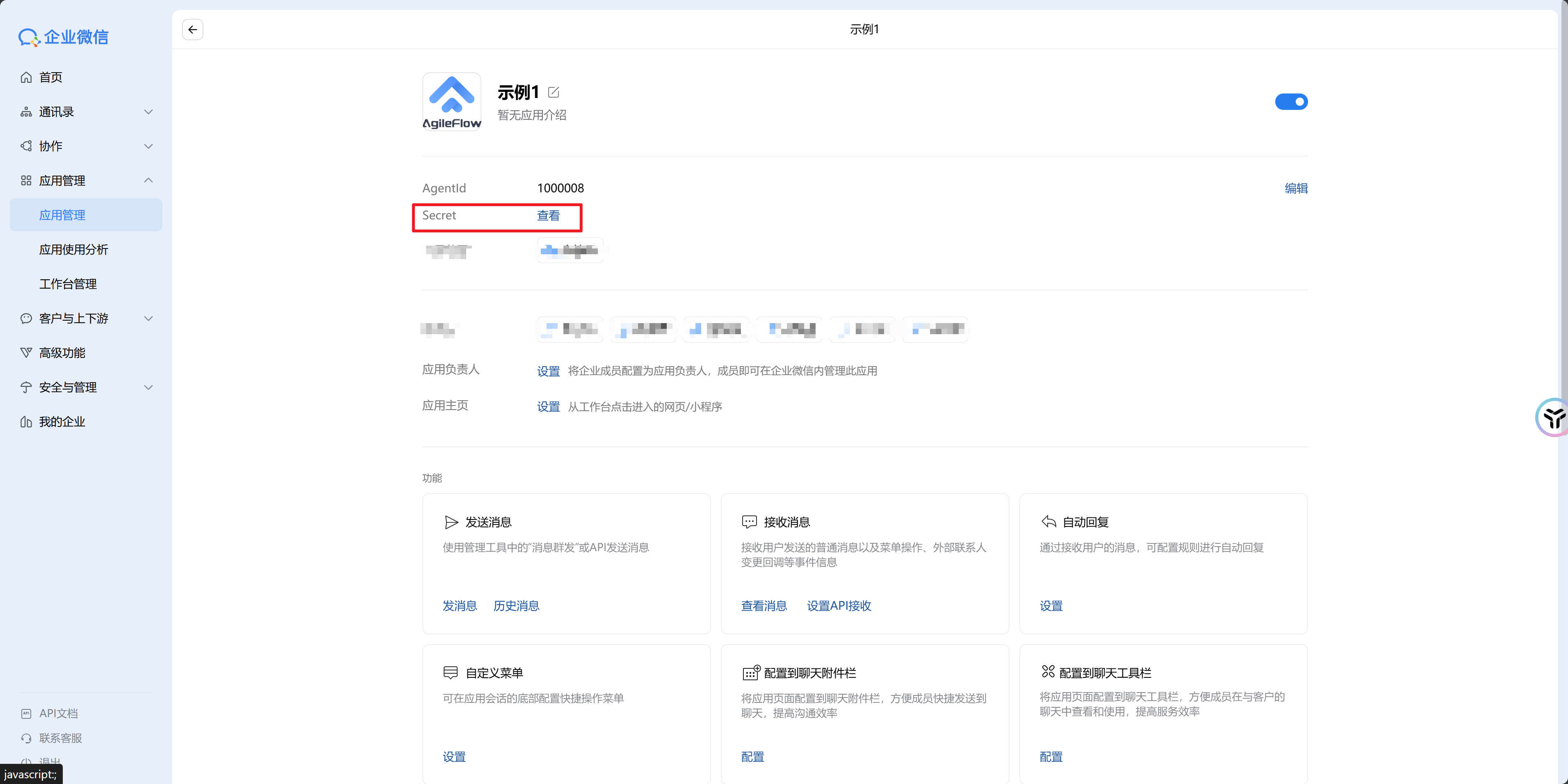Click the 自定义菜单 menu icon

(x=451, y=672)
